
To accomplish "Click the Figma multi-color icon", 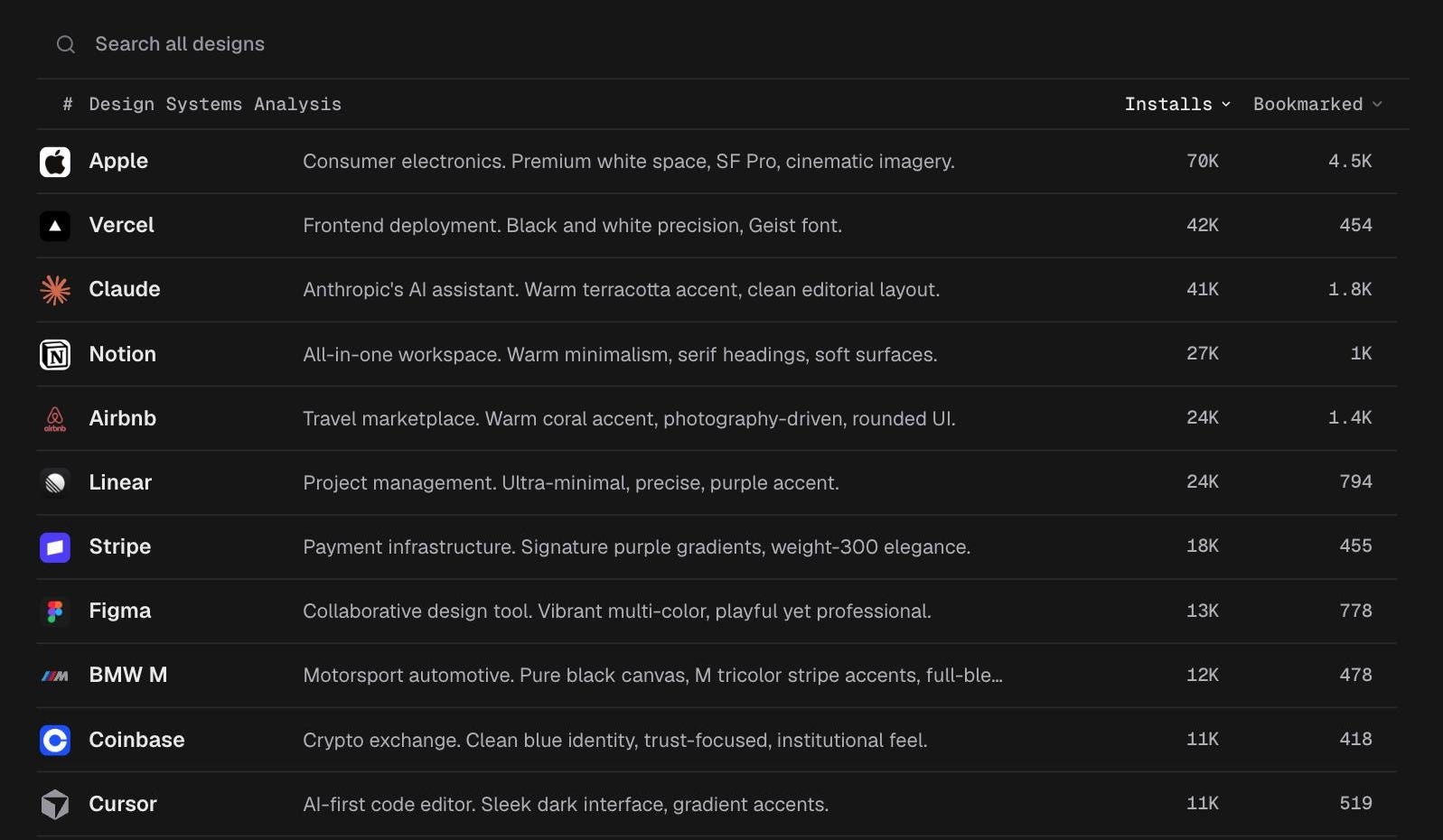I will coord(55,611).
